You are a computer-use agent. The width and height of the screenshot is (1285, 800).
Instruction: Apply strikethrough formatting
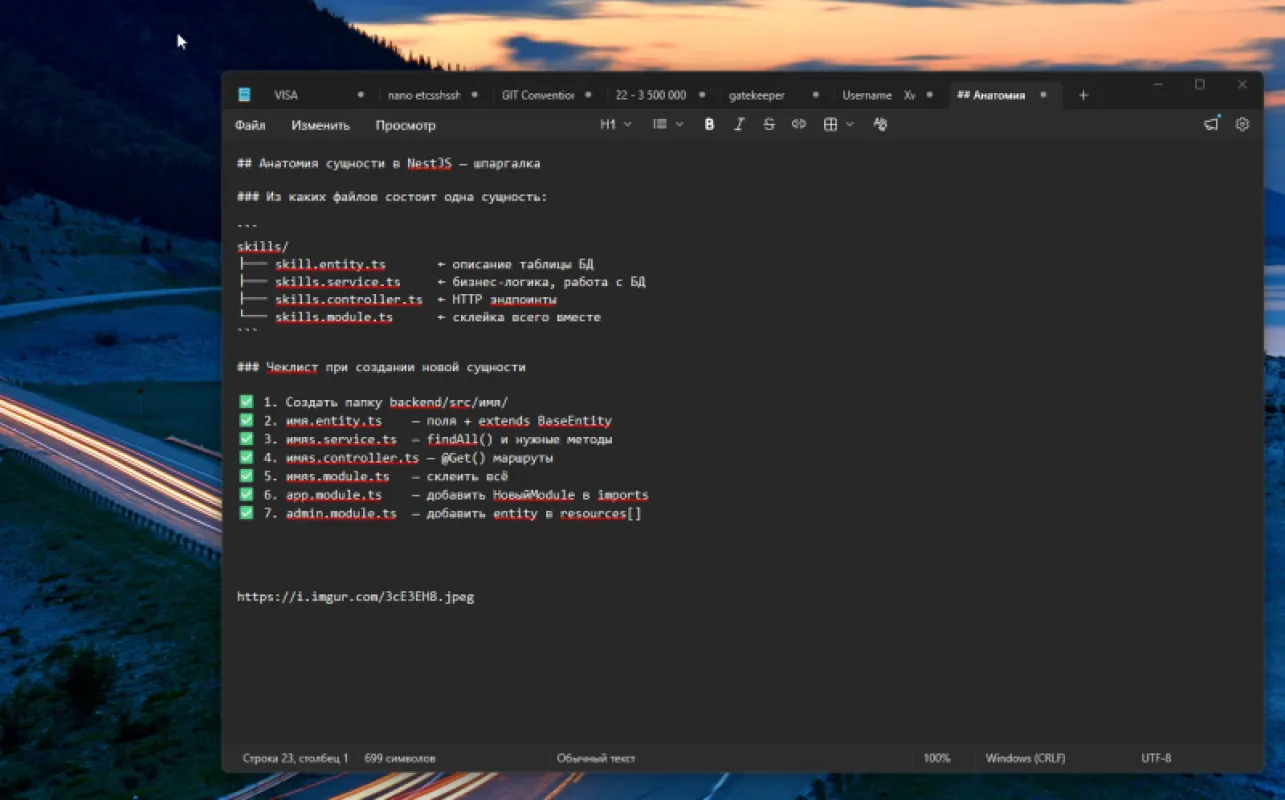(x=769, y=125)
